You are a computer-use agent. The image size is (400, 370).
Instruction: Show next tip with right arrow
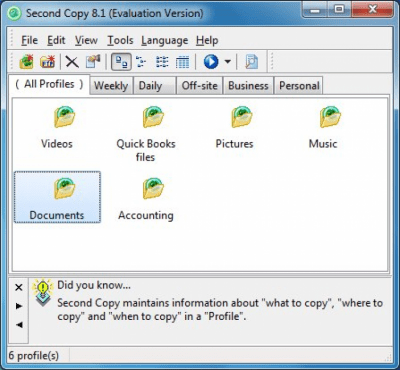tap(19, 306)
